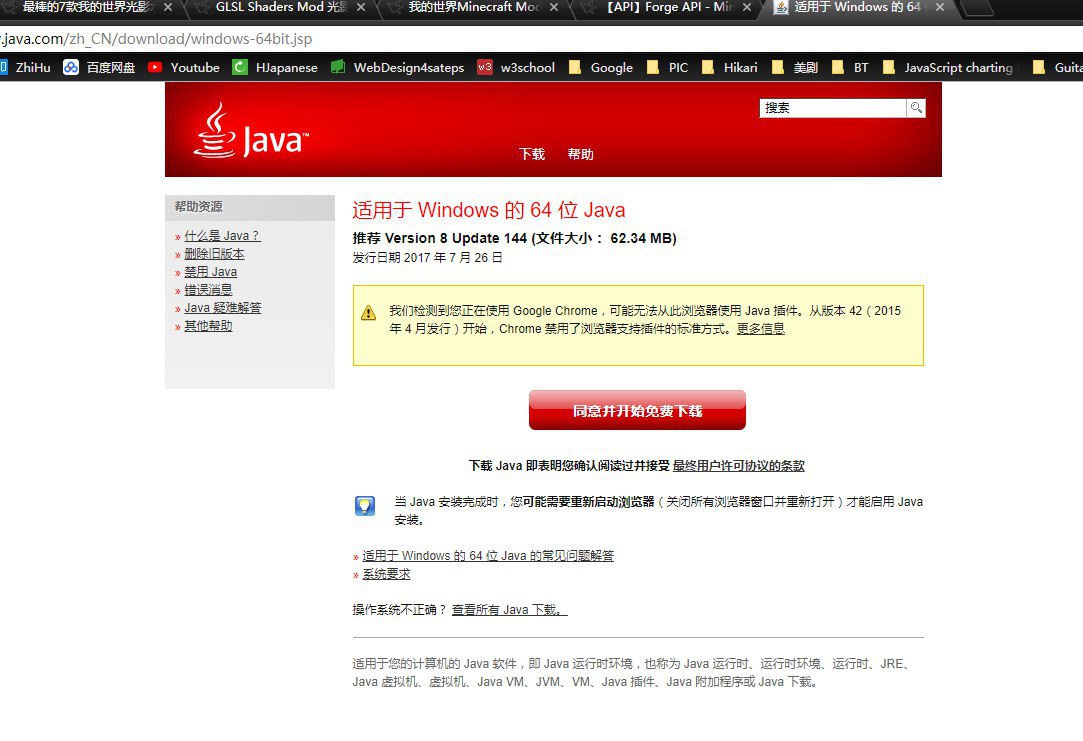Close the GLSL Shaders Mod tab
Screen dimensions: 1083x741
361,8
